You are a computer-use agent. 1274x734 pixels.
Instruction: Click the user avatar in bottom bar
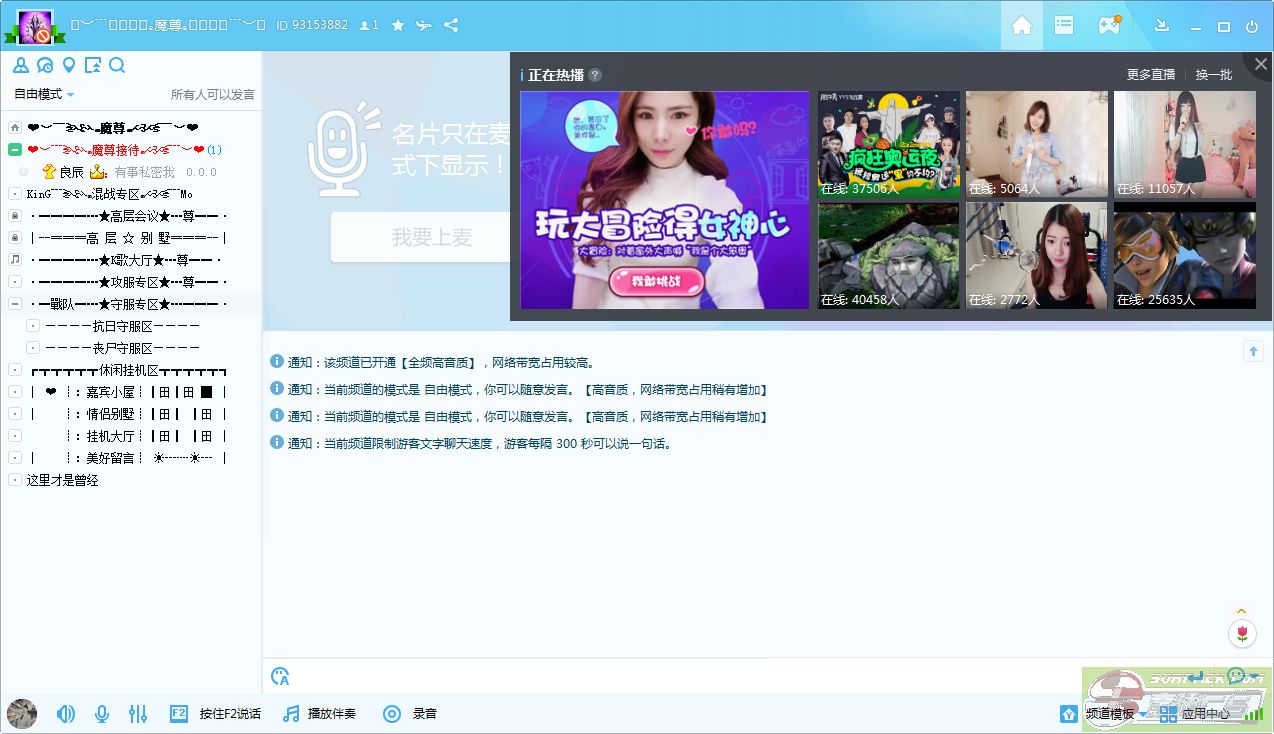tap(22, 714)
